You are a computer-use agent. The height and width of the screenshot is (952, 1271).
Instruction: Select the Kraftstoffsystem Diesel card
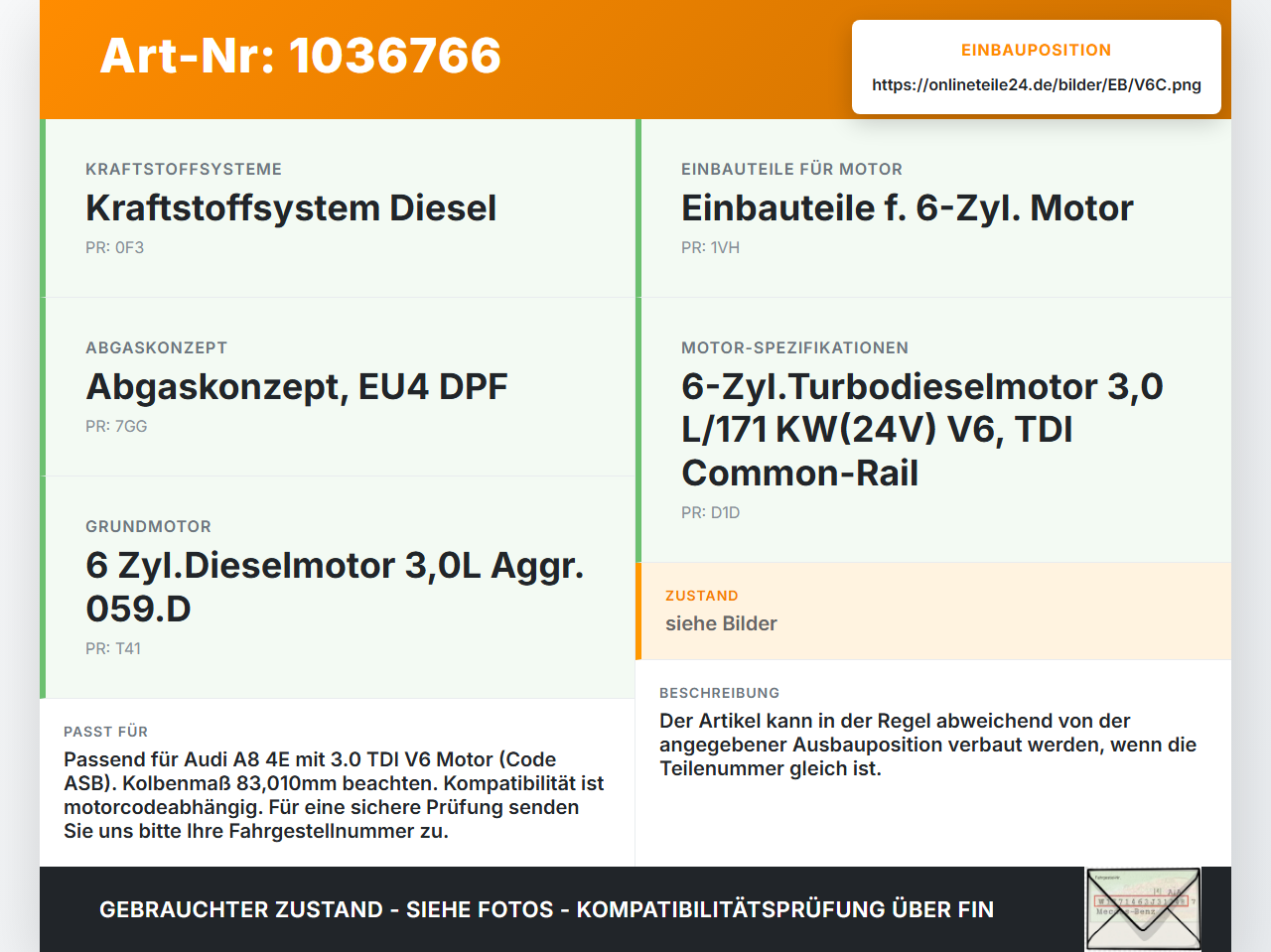click(338, 208)
